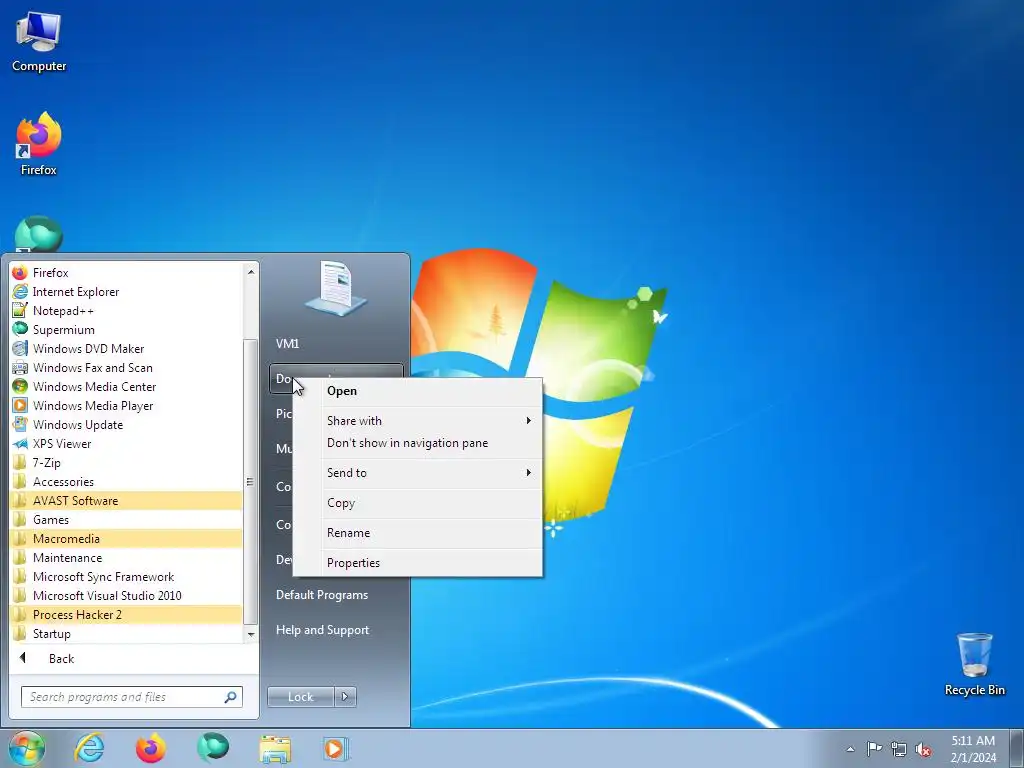The height and width of the screenshot is (768, 1024).
Task: Open the Computer desktop icon
Action: (x=39, y=40)
